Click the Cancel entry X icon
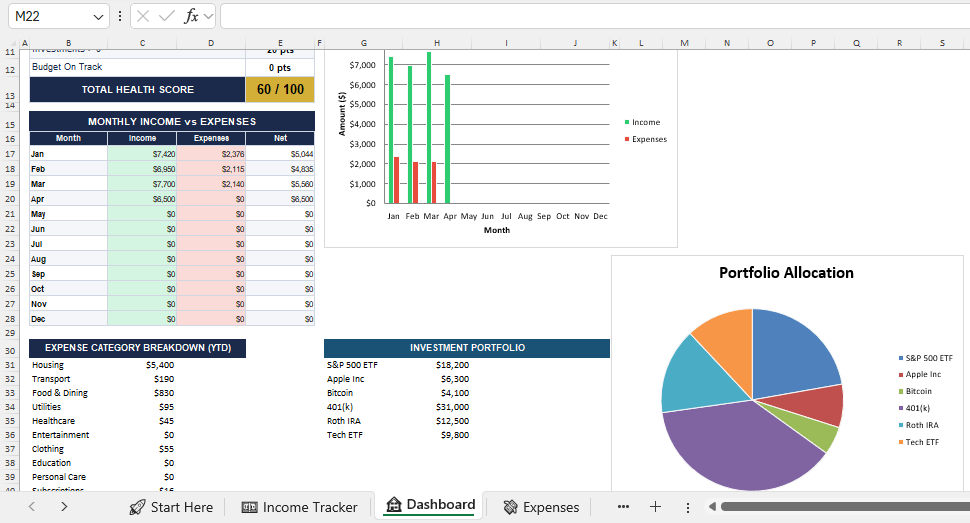This screenshot has width=970, height=523. click(x=143, y=16)
